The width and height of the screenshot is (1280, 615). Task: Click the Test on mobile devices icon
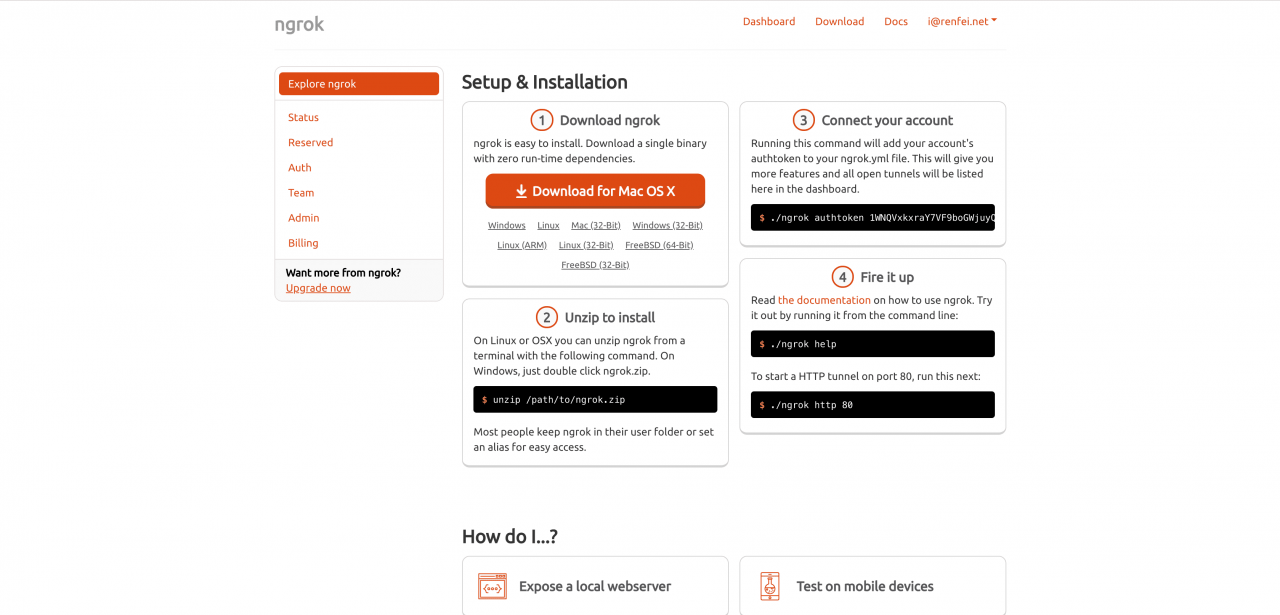[769, 586]
